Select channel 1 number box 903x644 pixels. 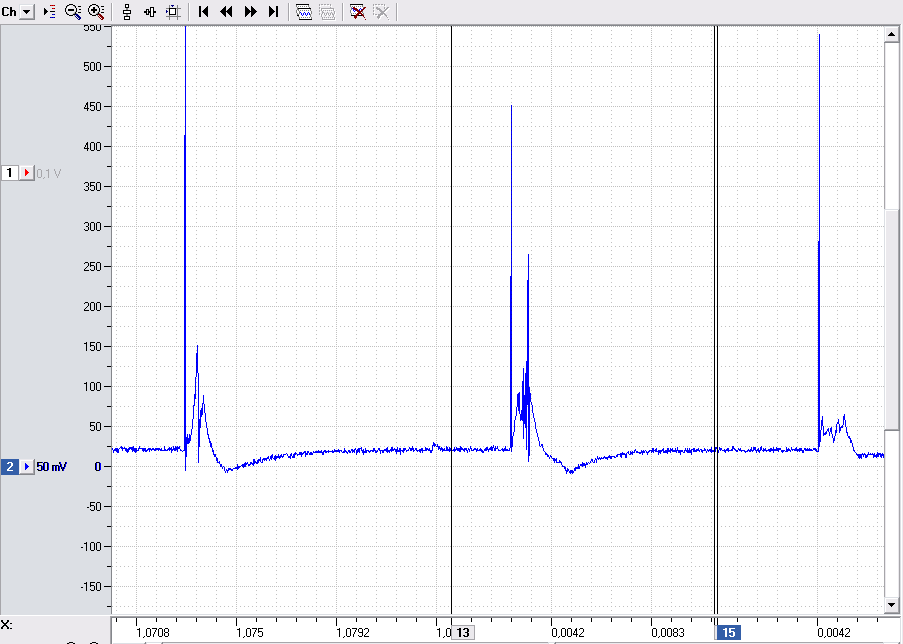(x=9, y=173)
